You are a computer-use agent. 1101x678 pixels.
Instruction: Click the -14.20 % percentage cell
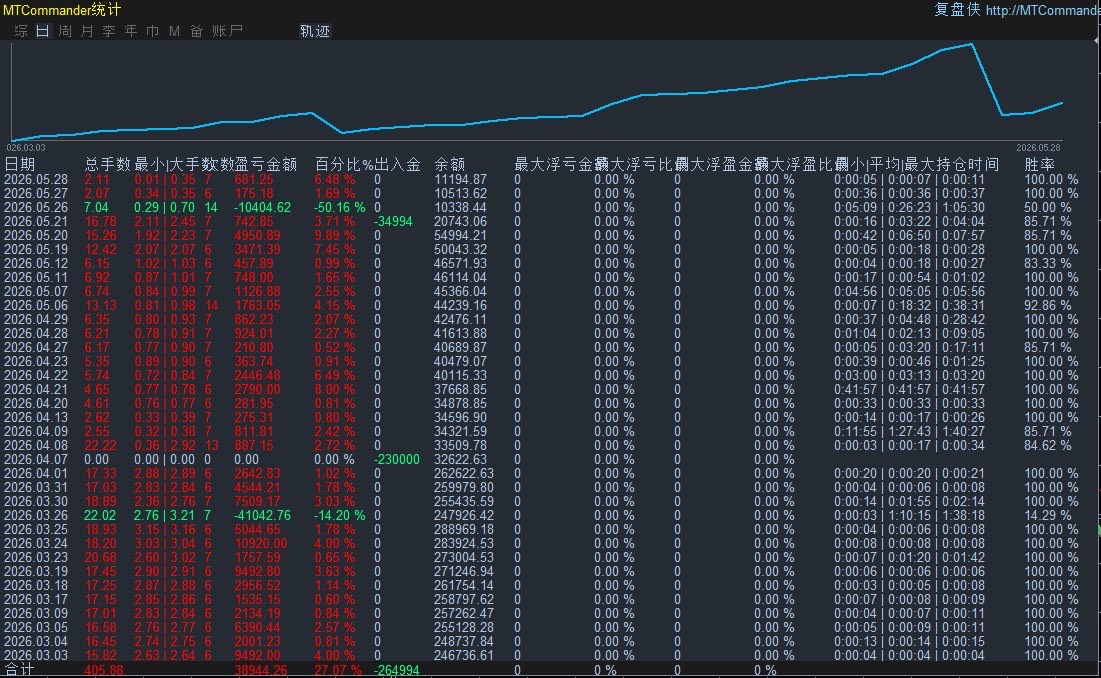click(339, 515)
